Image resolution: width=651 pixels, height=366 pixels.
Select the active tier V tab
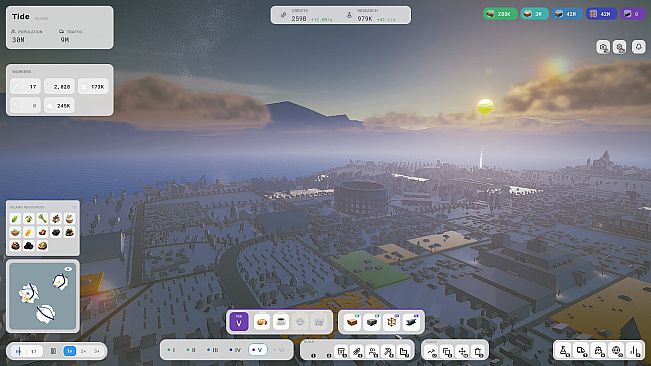point(257,350)
